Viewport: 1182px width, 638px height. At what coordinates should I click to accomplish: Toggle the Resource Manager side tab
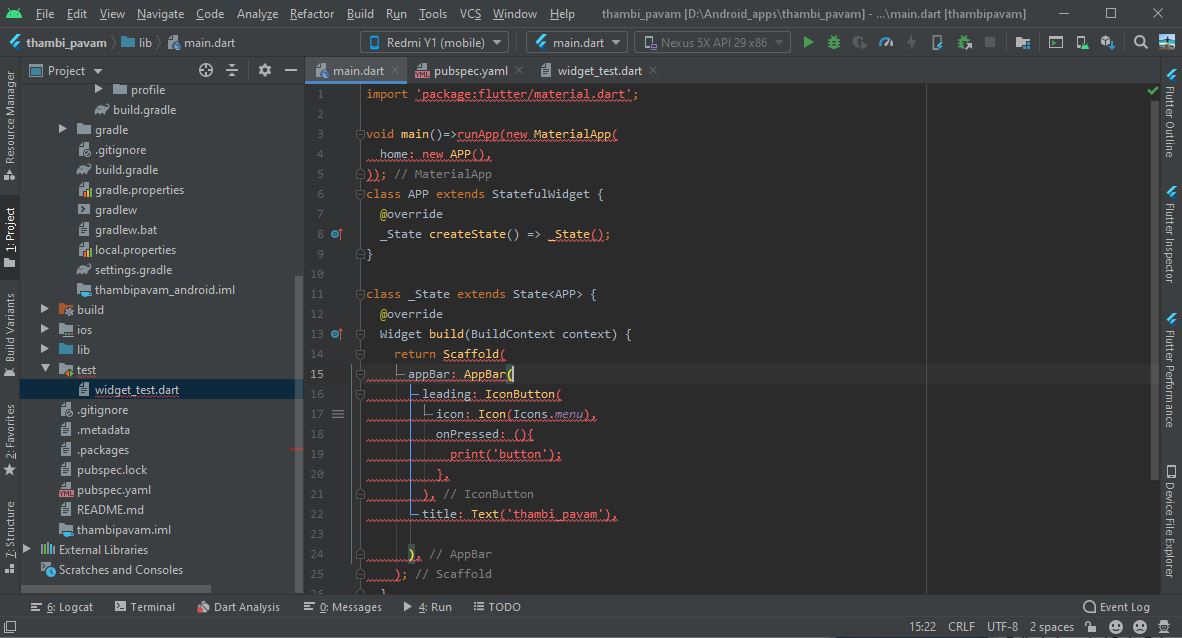pos(10,126)
